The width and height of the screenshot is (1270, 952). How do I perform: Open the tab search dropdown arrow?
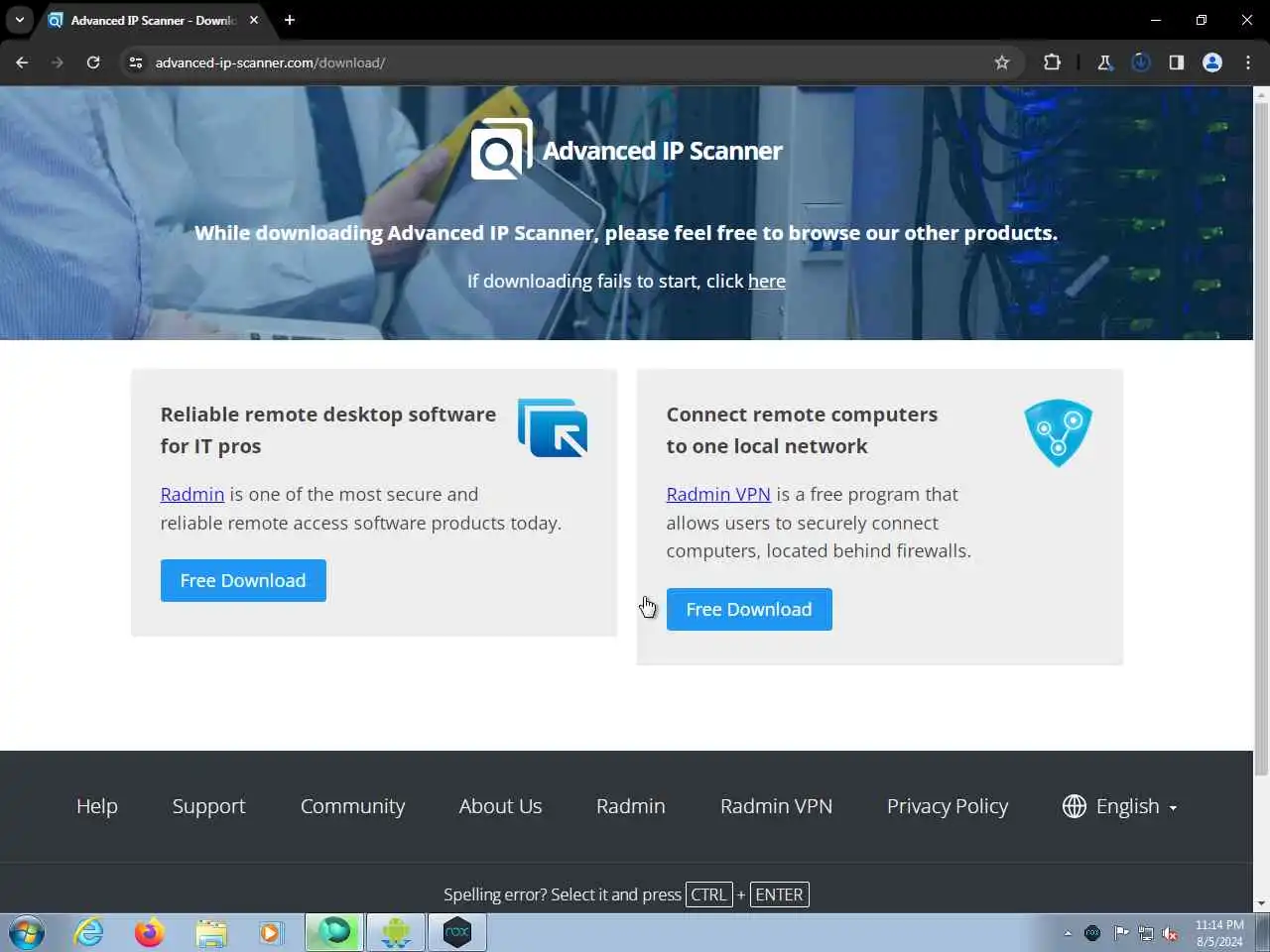20,20
